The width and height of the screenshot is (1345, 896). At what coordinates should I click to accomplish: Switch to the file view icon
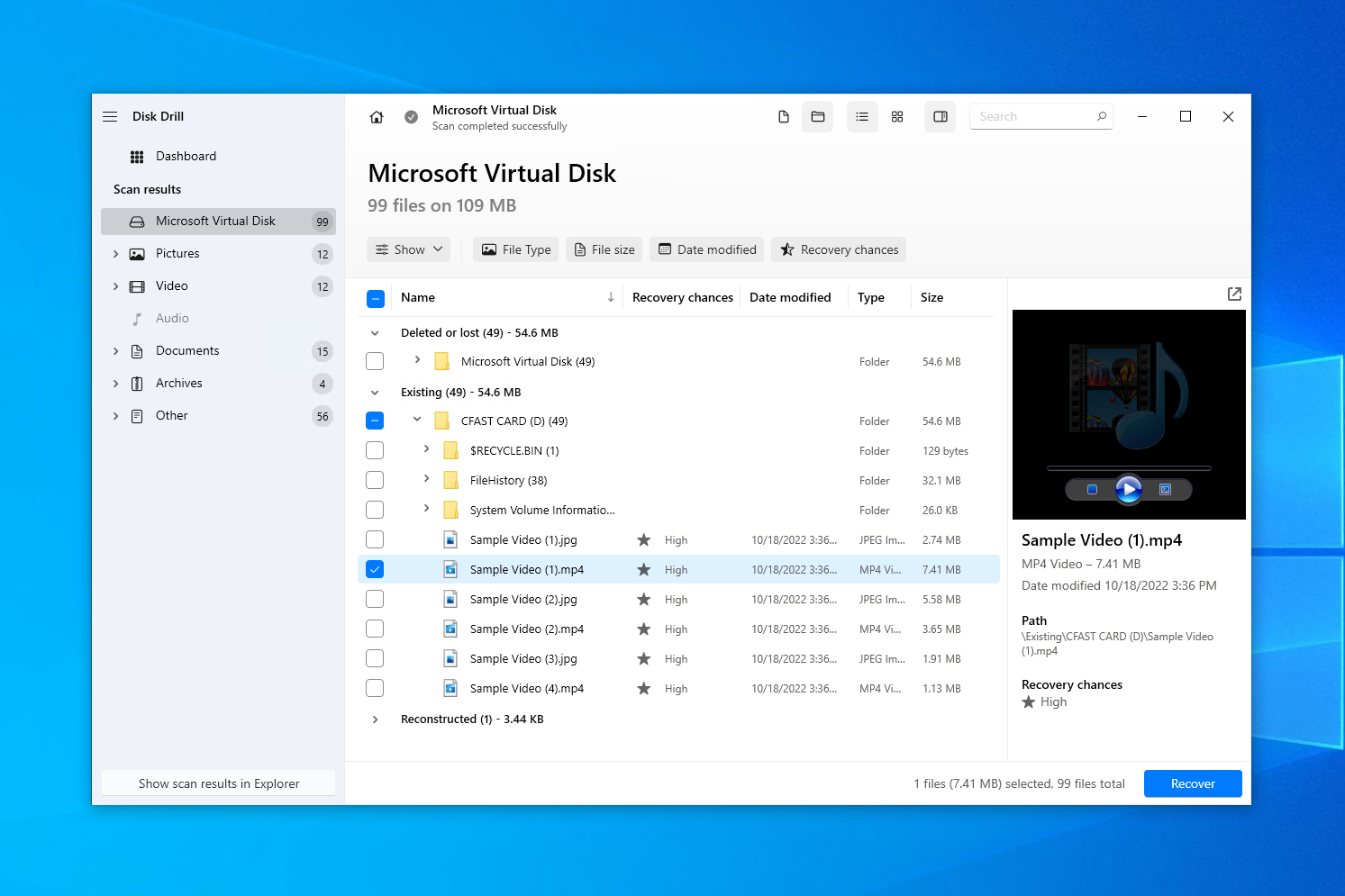click(x=784, y=117)
